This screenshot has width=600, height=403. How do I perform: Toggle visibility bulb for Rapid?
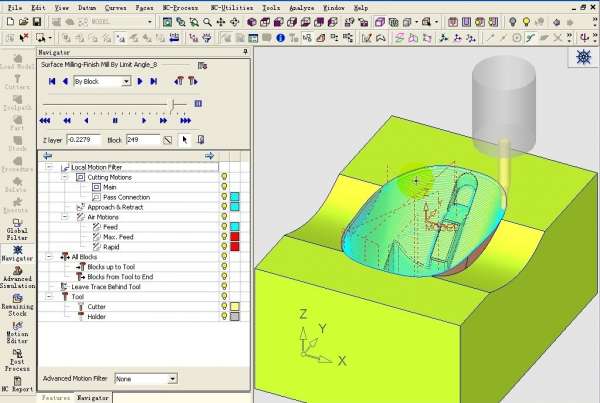coord(224,246)
